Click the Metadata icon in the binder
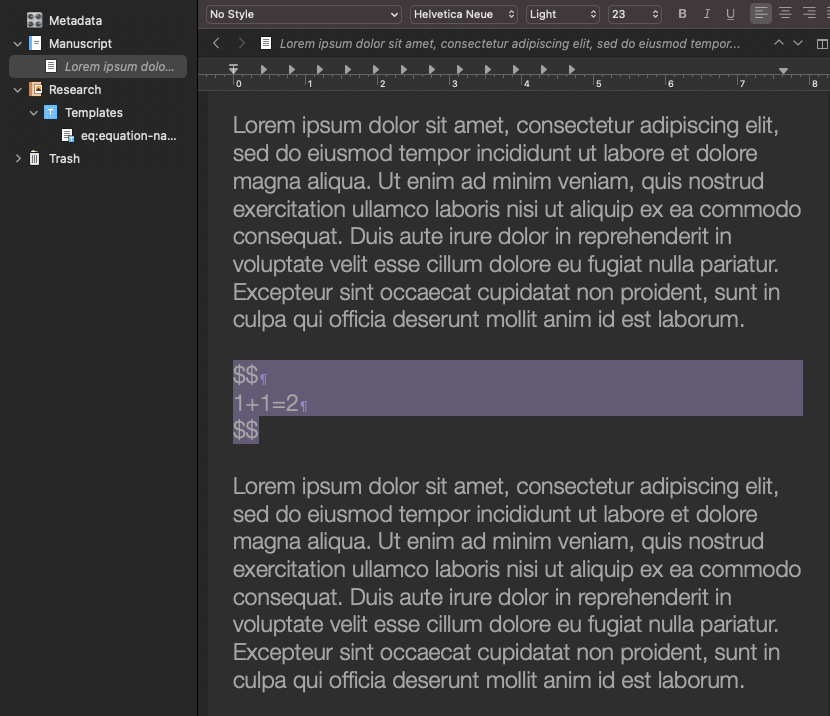 pos(34,20)
